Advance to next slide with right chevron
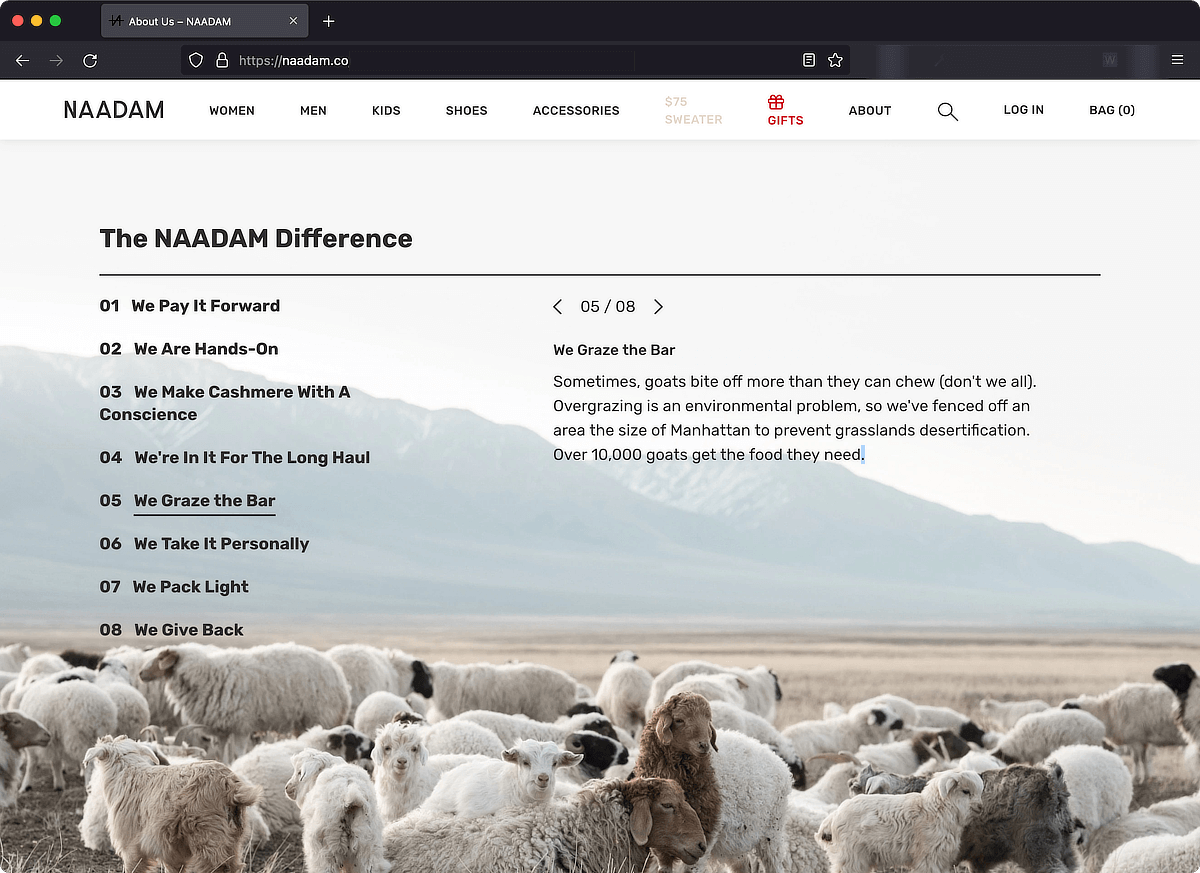Image resolution: width=1200 pixels, height=873 pixels. [x=658, y=307]
